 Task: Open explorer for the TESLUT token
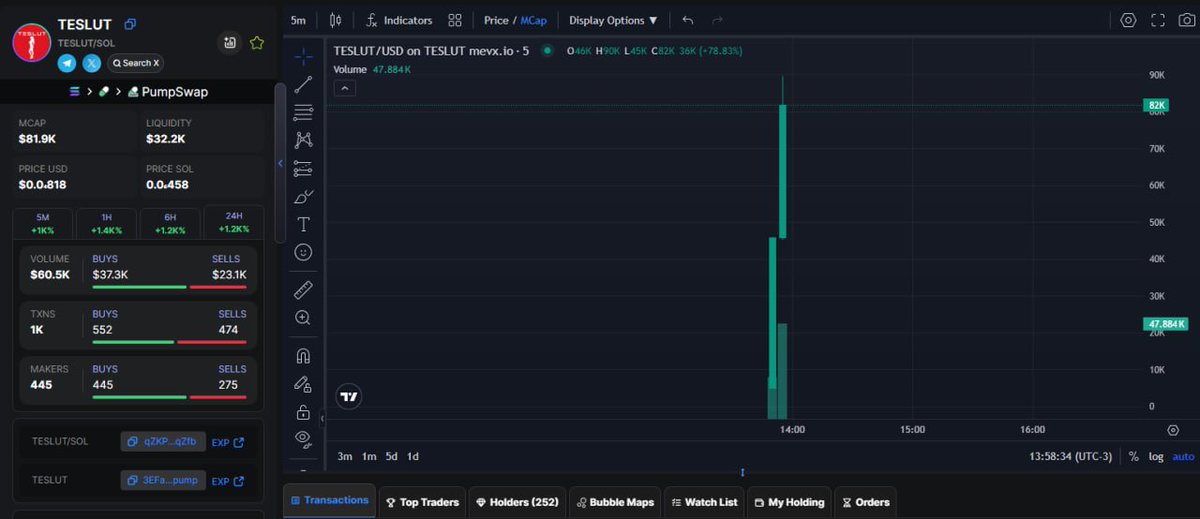tap(228, 481)
